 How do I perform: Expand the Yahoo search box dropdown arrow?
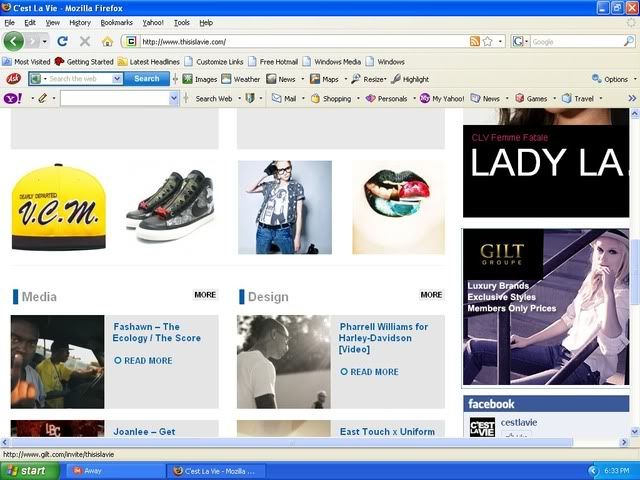[x=174, y=98]
